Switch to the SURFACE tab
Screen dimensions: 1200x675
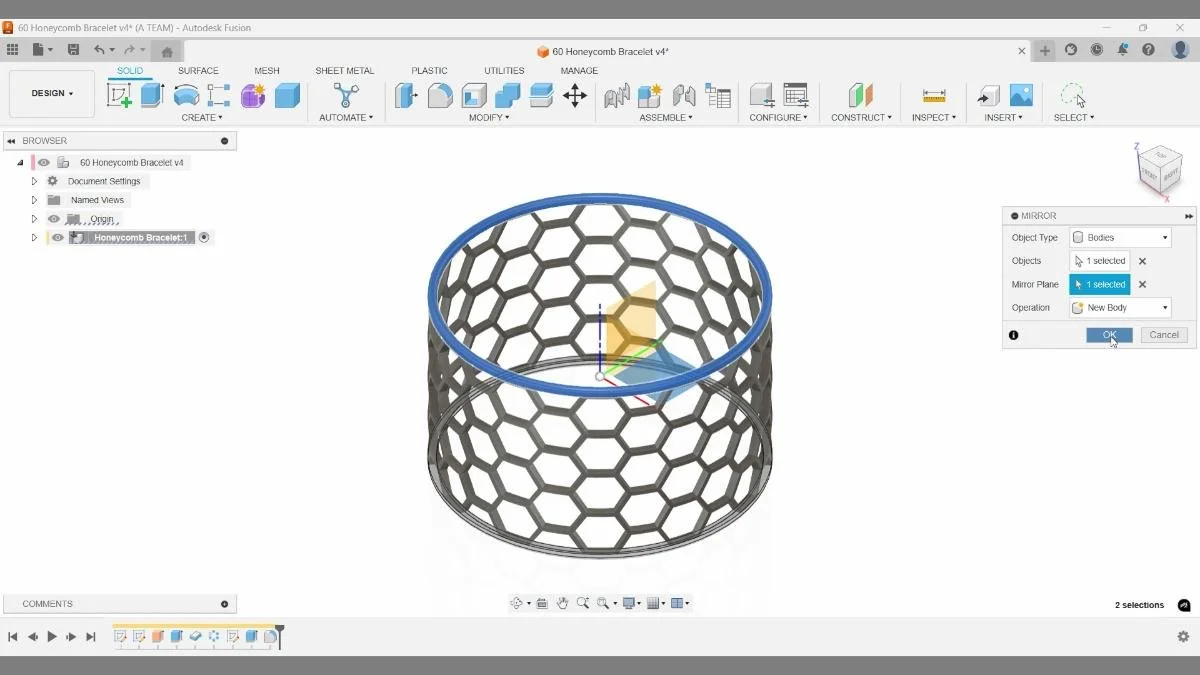(x=198, y=71)
